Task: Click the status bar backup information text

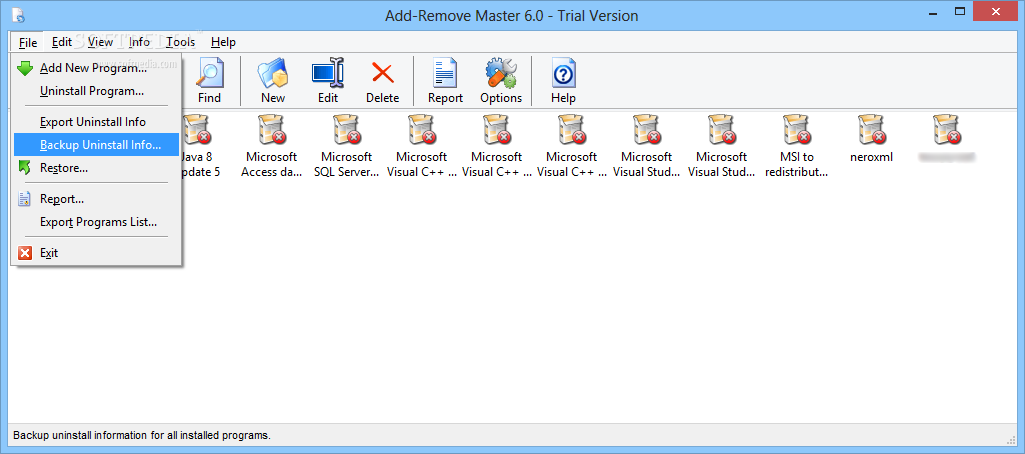Action: click(142, 435)
